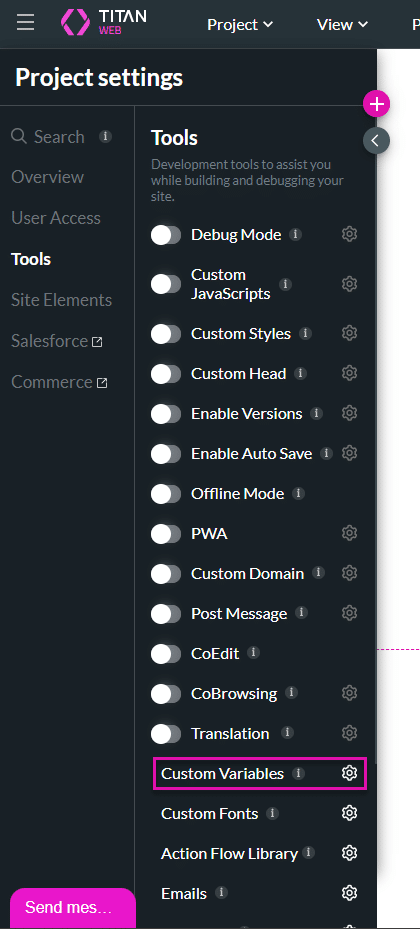Toggle Custom JavaScripts on
The height and width of the screenshot is (929, 420).
[x=166, y=284]
